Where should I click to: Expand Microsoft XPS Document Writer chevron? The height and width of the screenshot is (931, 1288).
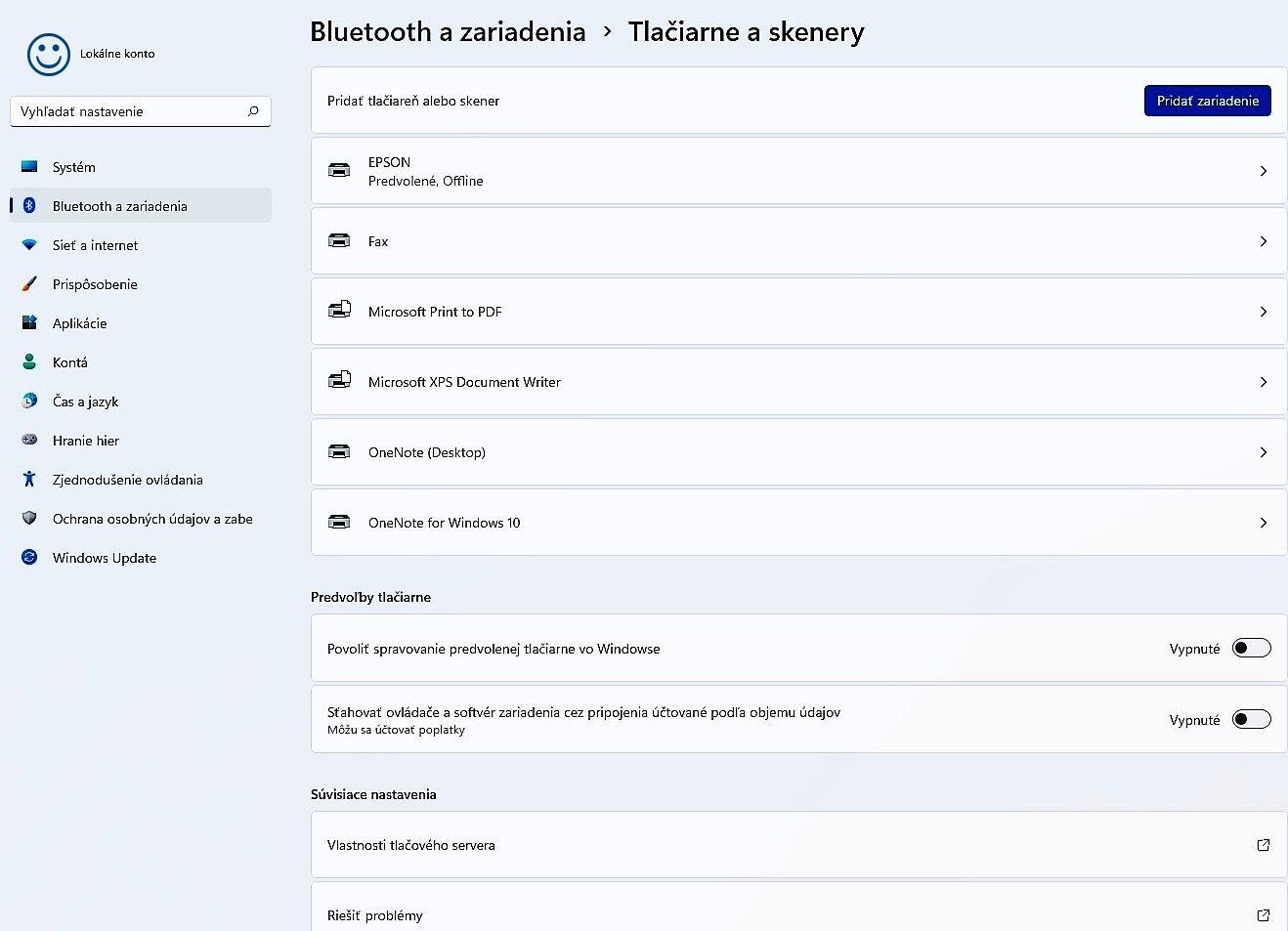tap(1264, 382)
